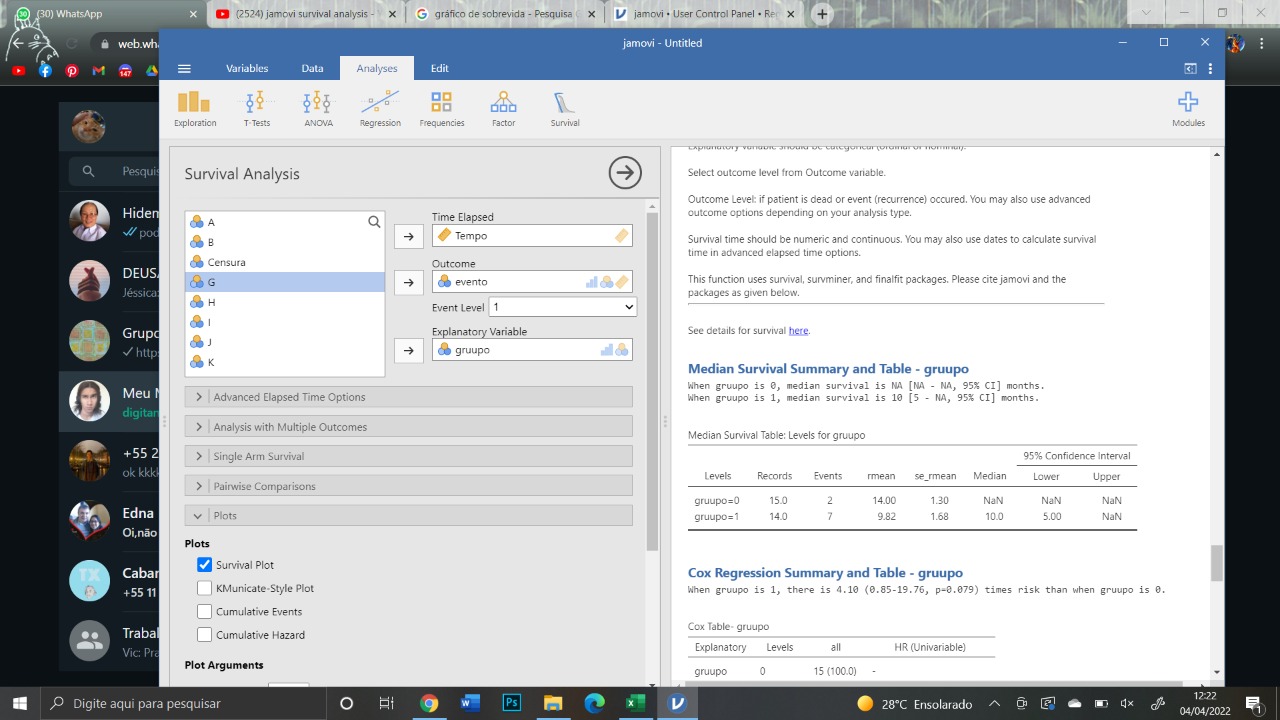The height and width of the screenshot is (720, 1280).
Task: Open the Survival analyses menu
Action: [565, 109]
